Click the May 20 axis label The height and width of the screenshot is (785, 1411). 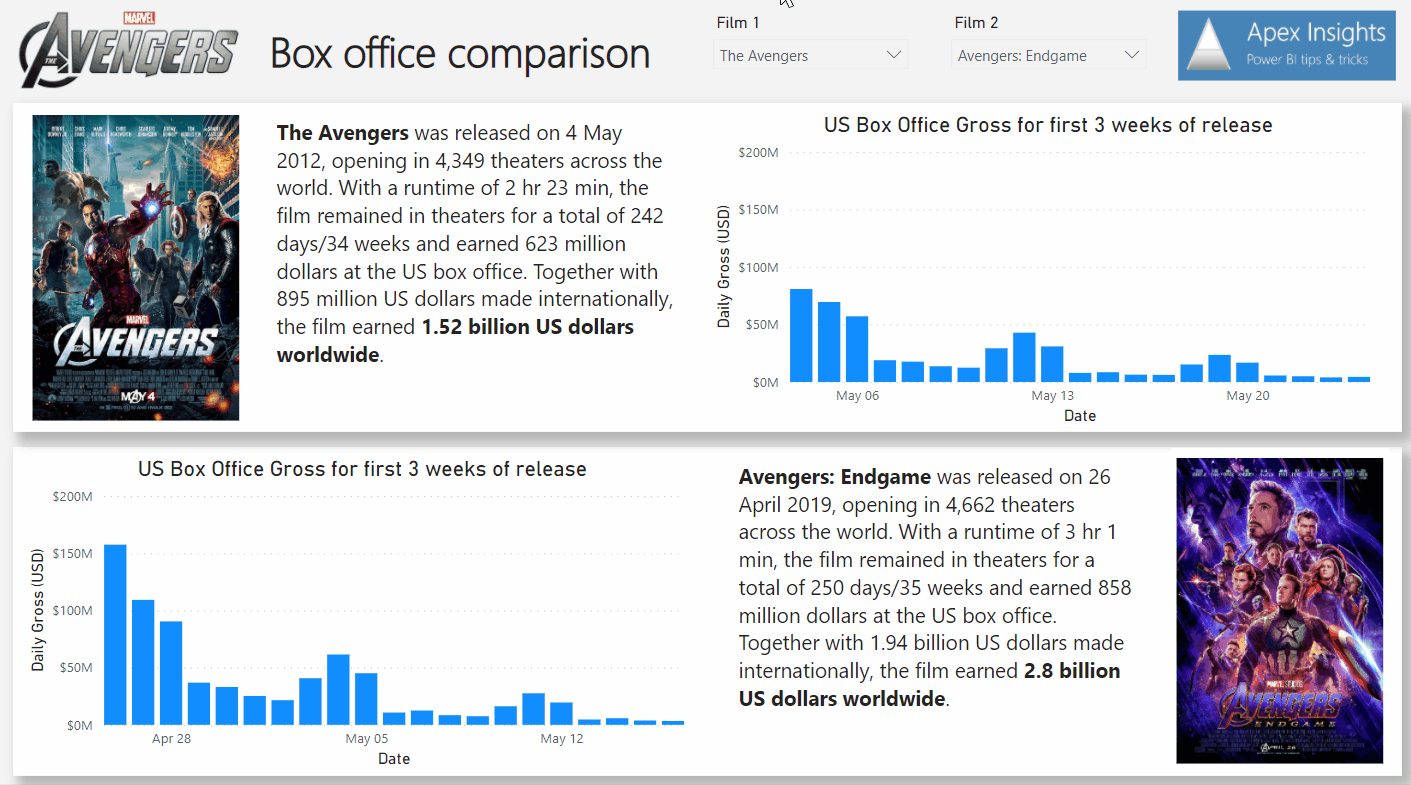point(1247,396)
